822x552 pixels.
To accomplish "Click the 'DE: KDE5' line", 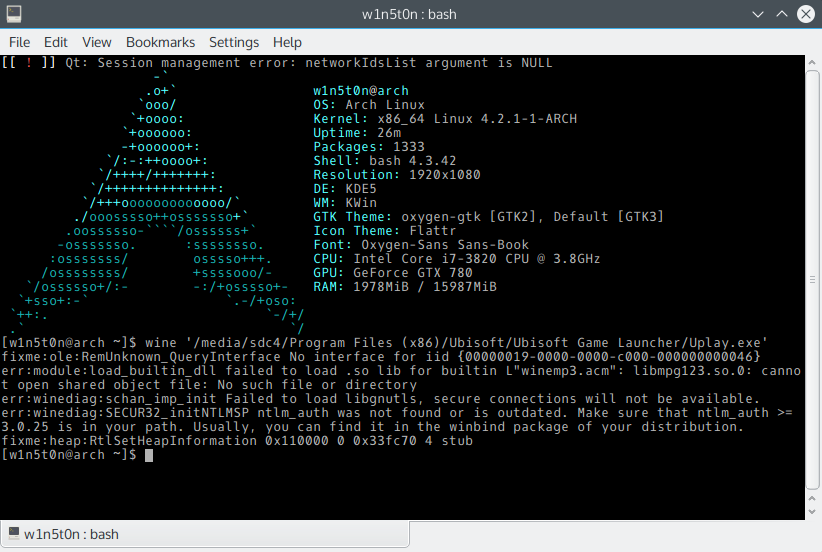I will pyautogui.click(x=345, y=189).
